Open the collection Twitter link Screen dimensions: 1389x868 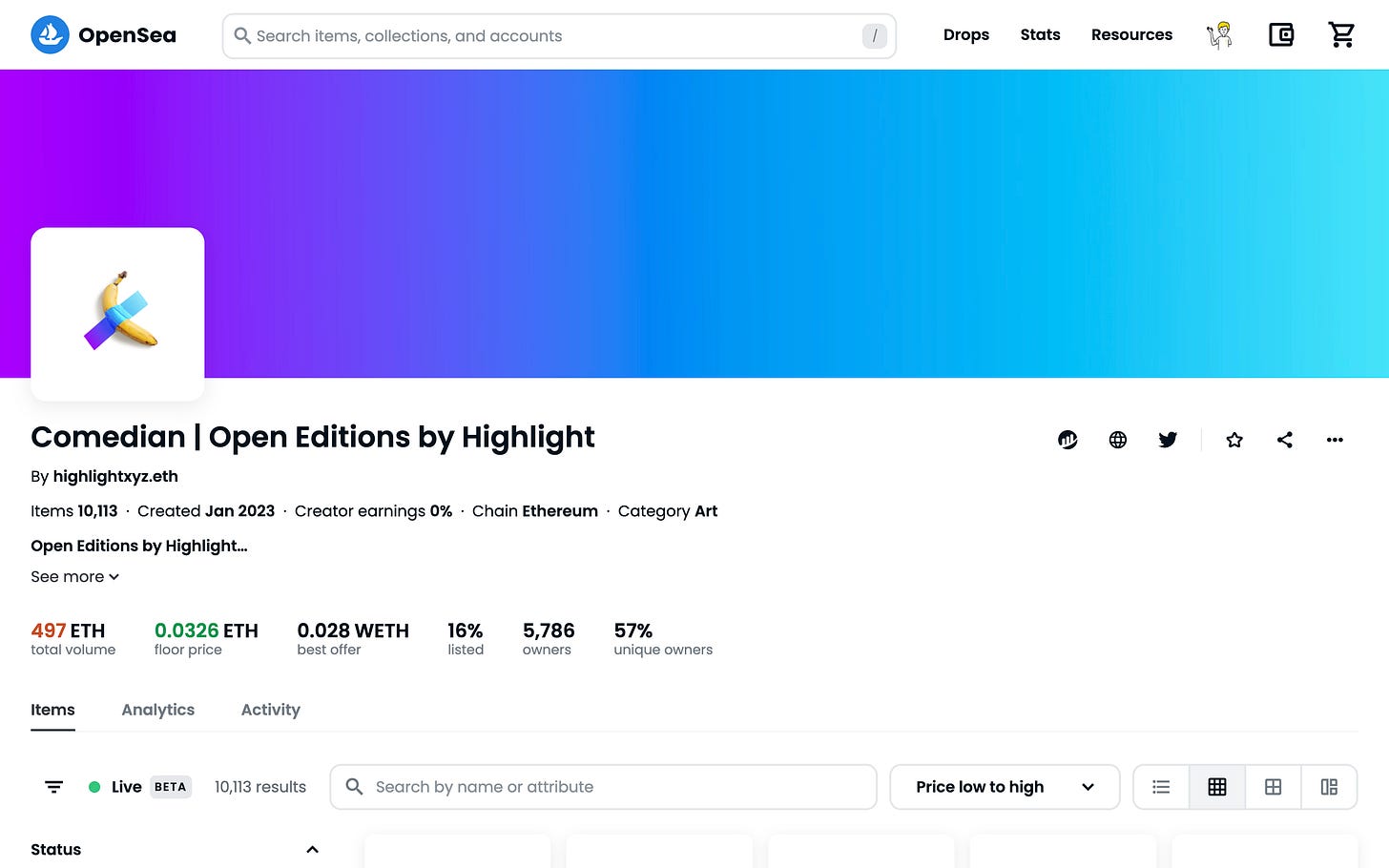[1168, 440]
